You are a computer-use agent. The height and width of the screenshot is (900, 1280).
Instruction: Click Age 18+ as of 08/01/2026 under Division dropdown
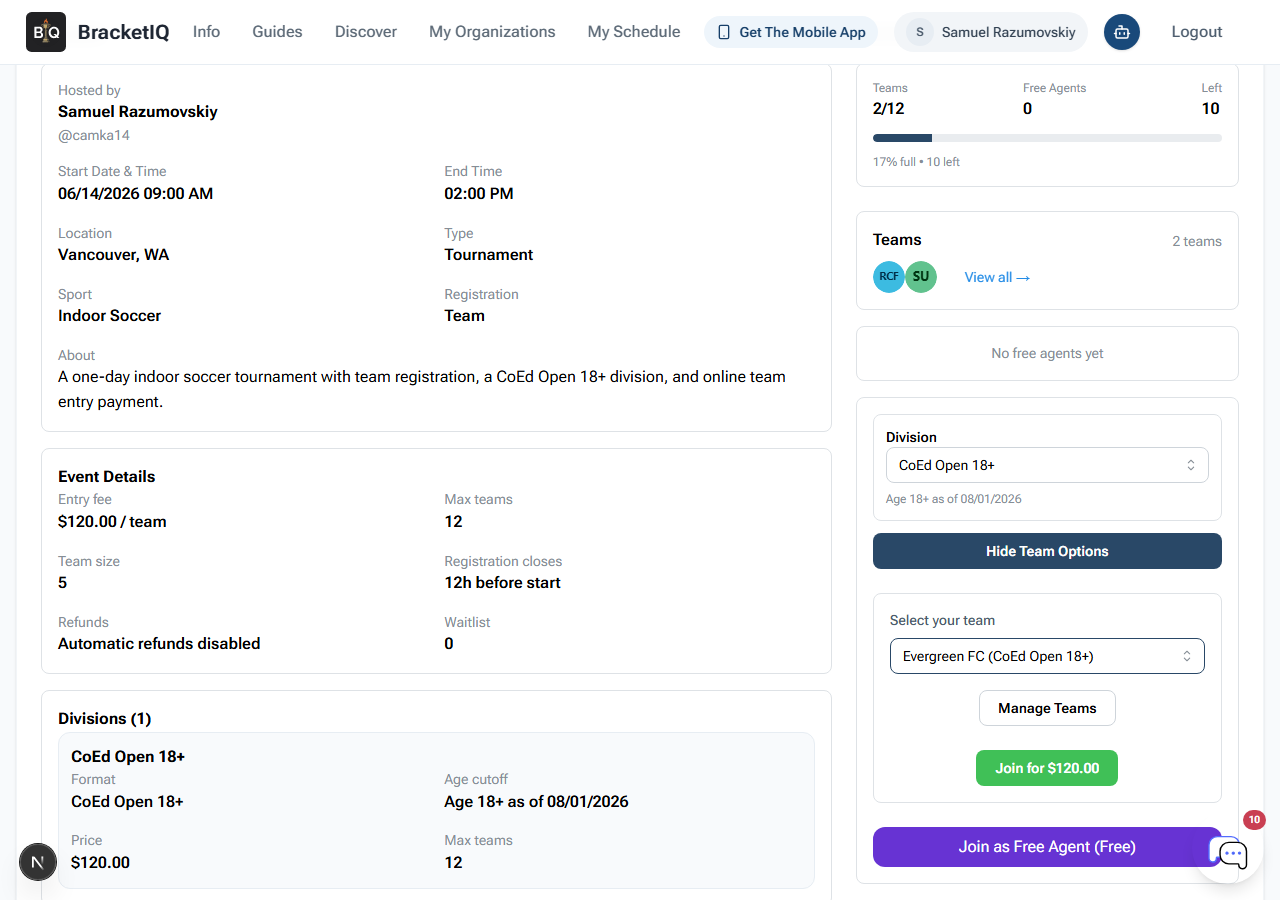[x=954, y=499]
